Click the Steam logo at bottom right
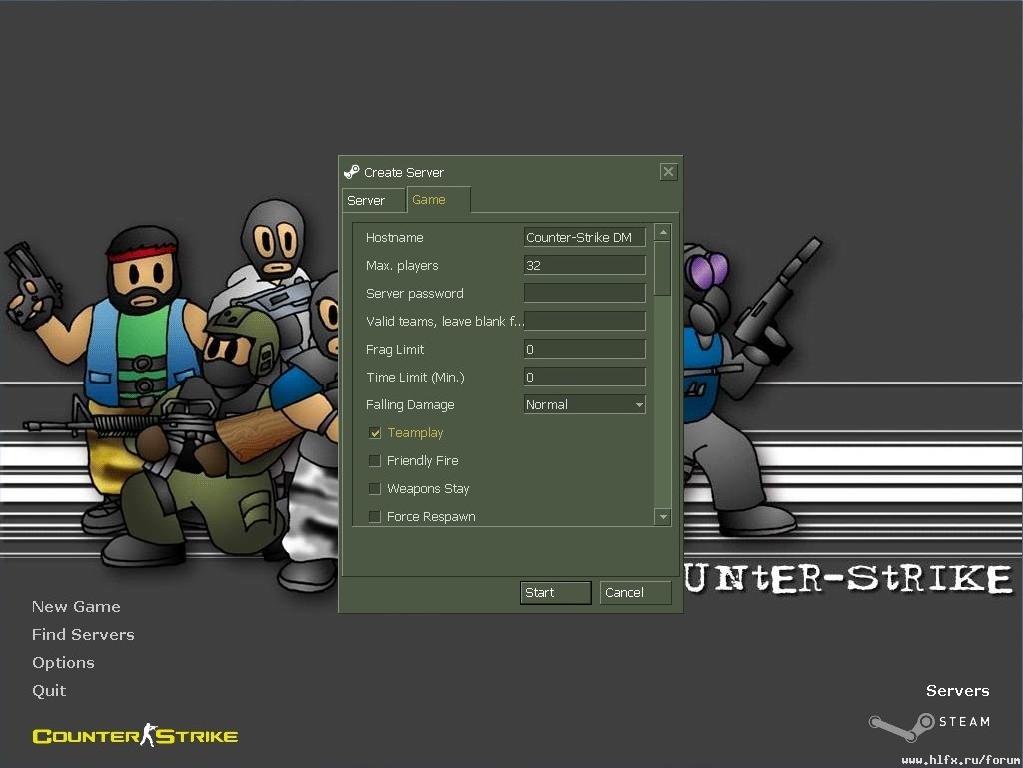 (x=929, y=726)
